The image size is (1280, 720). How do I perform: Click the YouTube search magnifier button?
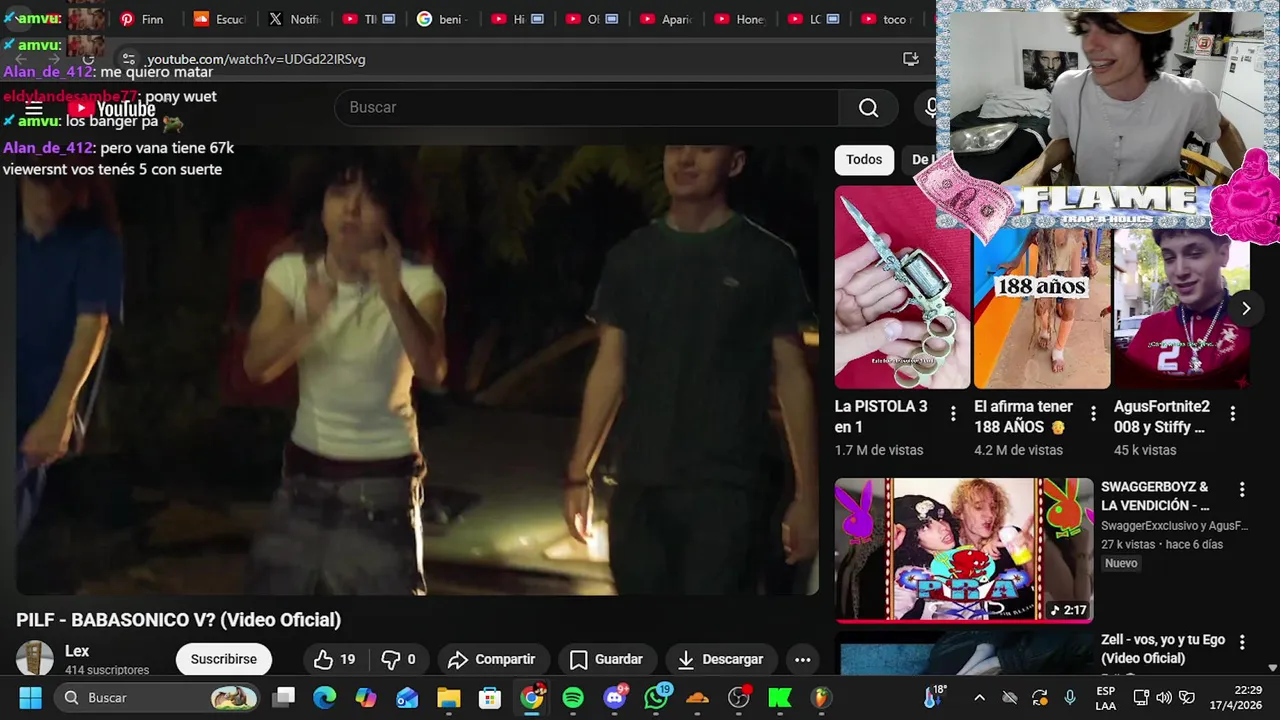point(868,108)
